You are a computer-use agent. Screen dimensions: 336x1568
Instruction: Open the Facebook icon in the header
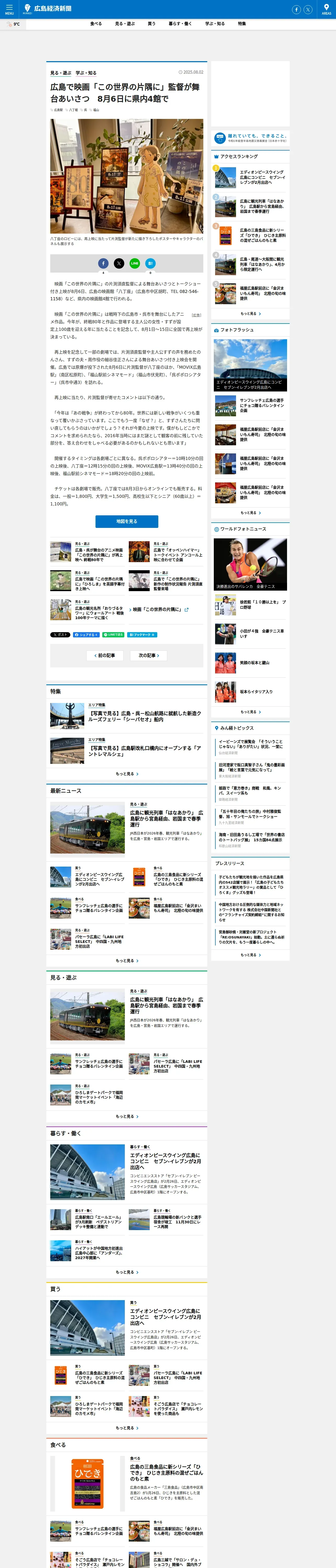(296, 9)
